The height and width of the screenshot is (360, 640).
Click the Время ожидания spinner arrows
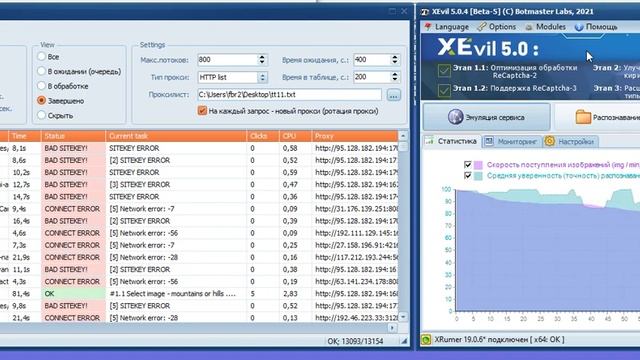[395, 60]
